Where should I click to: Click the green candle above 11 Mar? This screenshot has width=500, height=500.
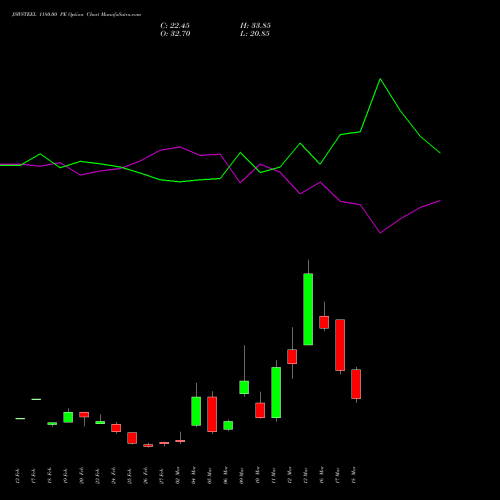pyautogui.click(x=276, y=392)
